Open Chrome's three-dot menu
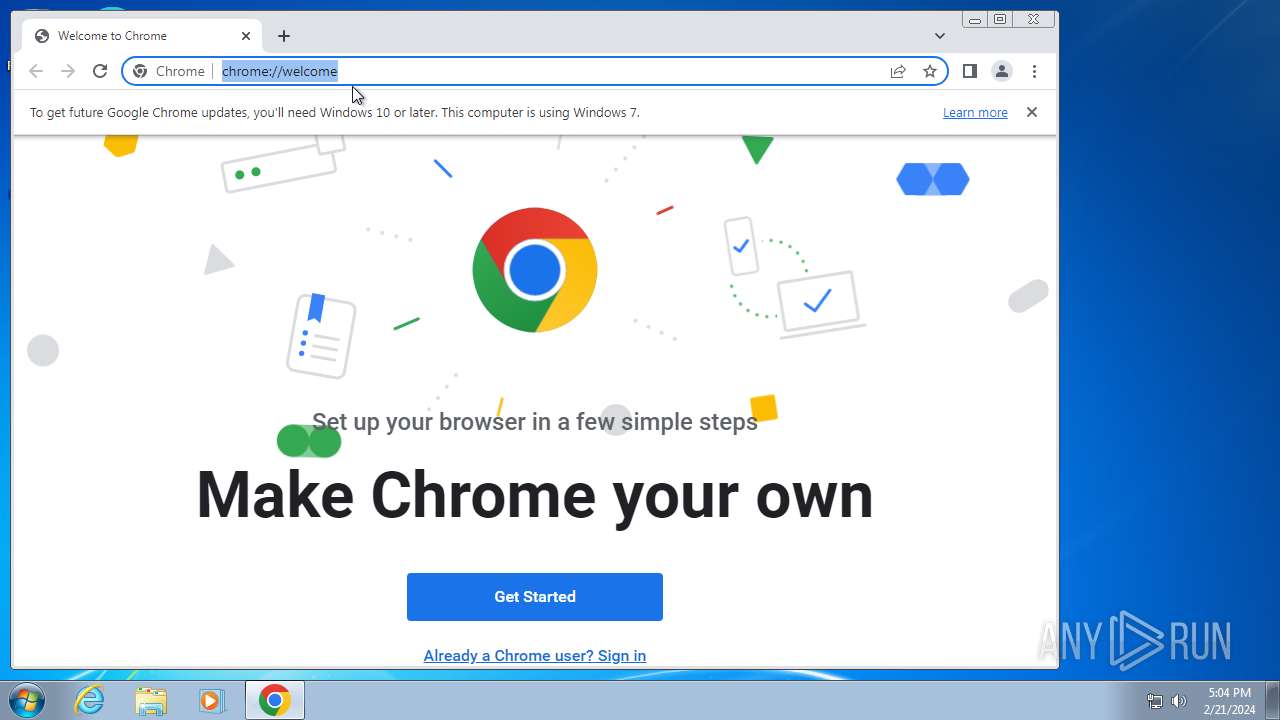 point(1034,71)
